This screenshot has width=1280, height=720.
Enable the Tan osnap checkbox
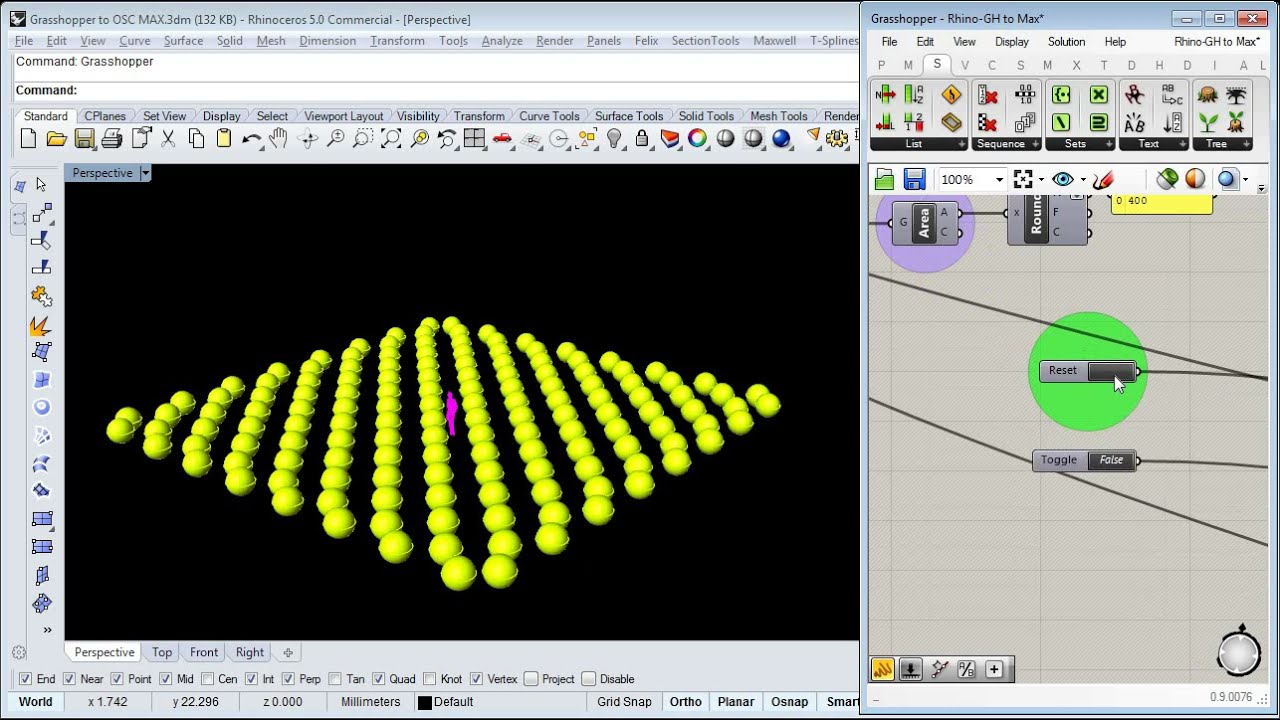(x=335, y=679)
